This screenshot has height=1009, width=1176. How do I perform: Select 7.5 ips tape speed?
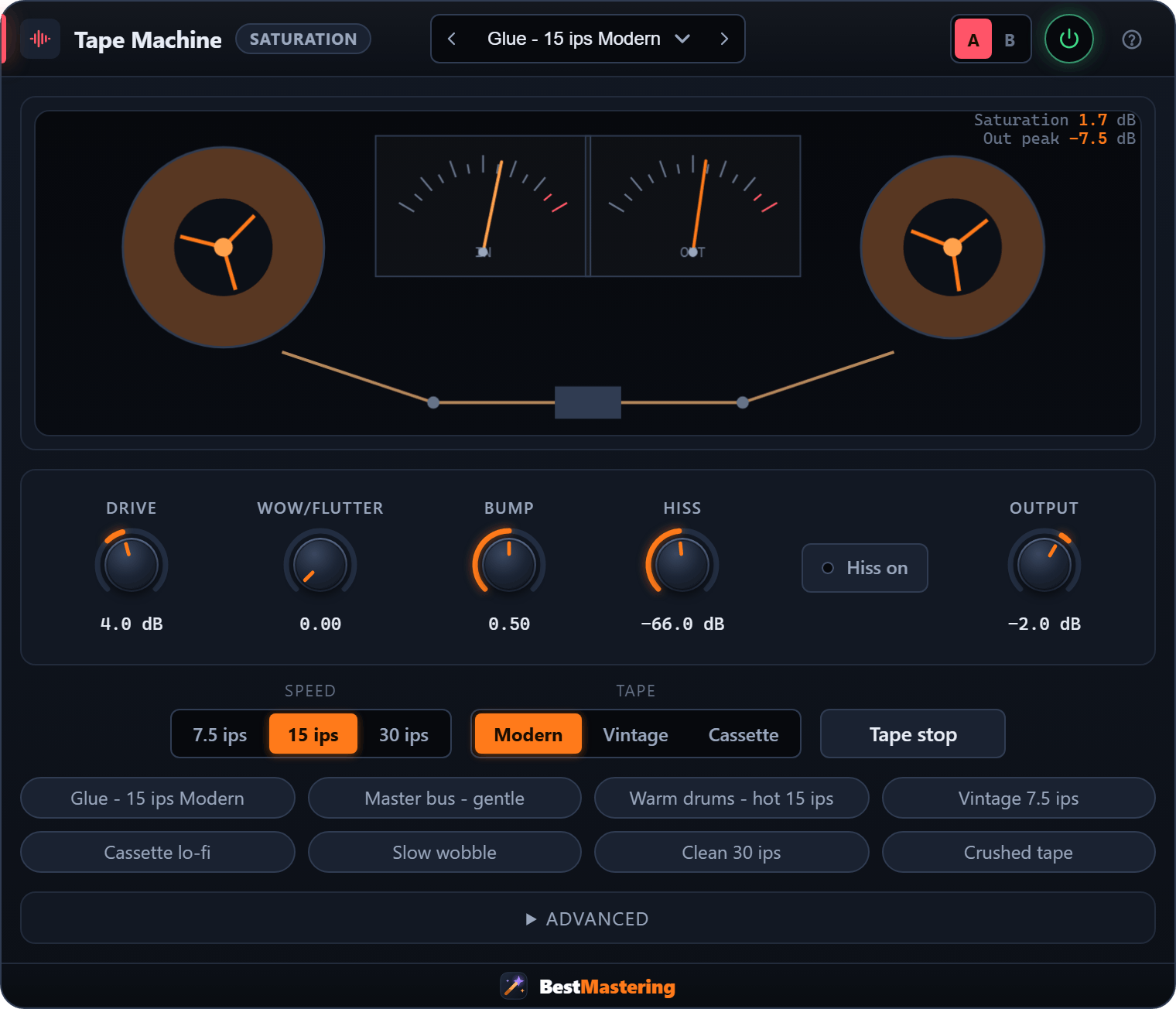(x=220, y=734)
